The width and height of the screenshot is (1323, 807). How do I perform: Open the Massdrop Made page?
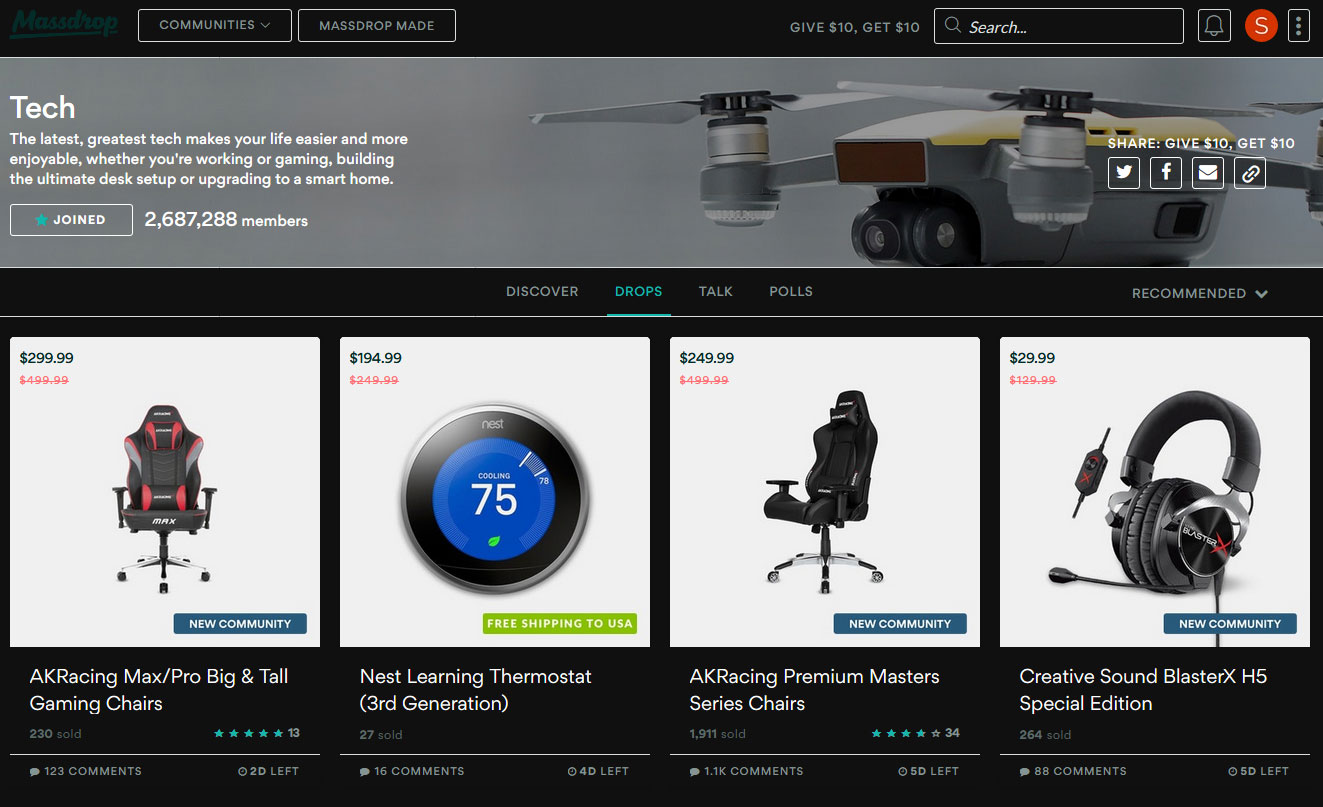(377, 26)
